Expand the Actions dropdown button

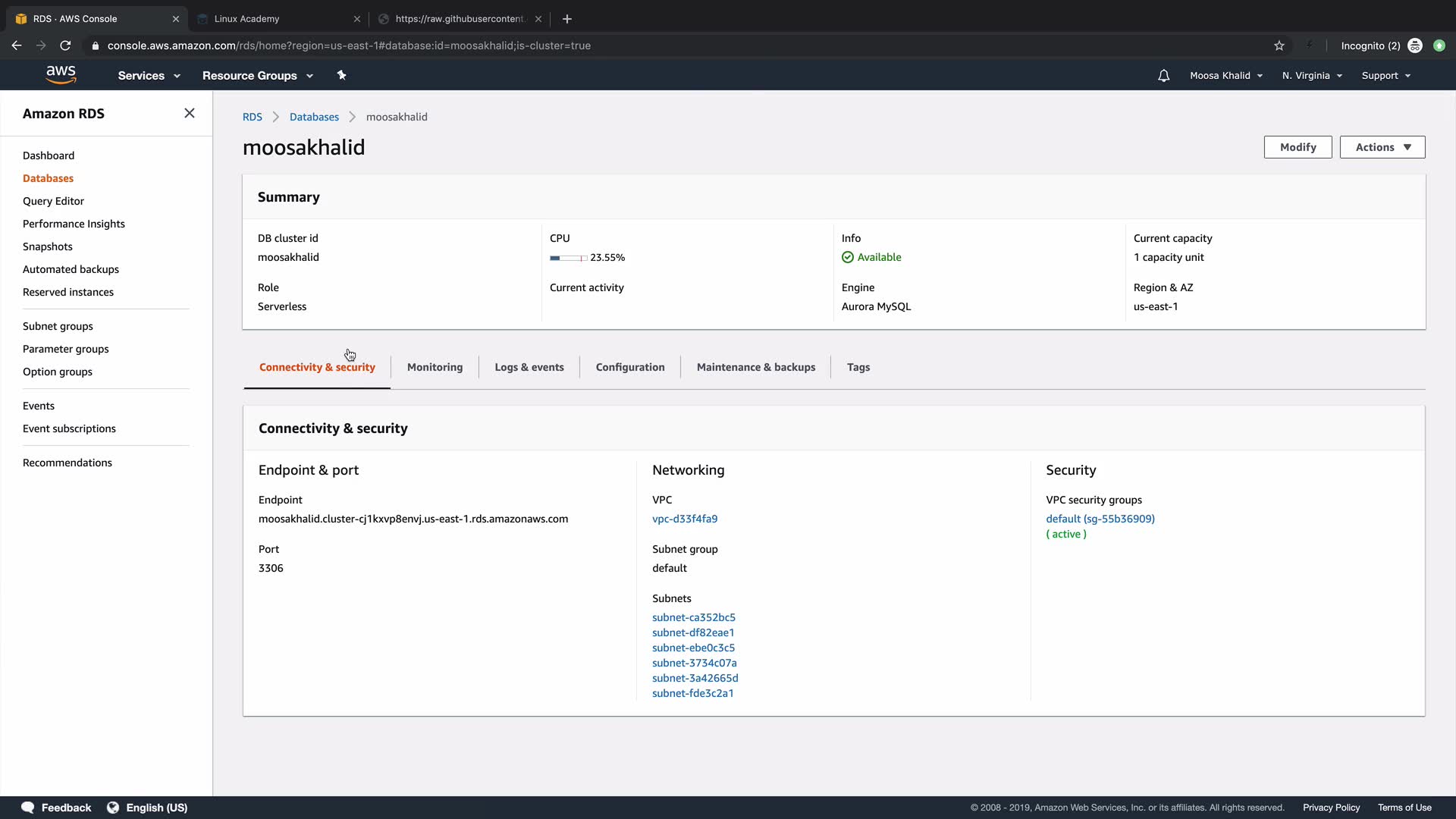tap(1382, 147)
